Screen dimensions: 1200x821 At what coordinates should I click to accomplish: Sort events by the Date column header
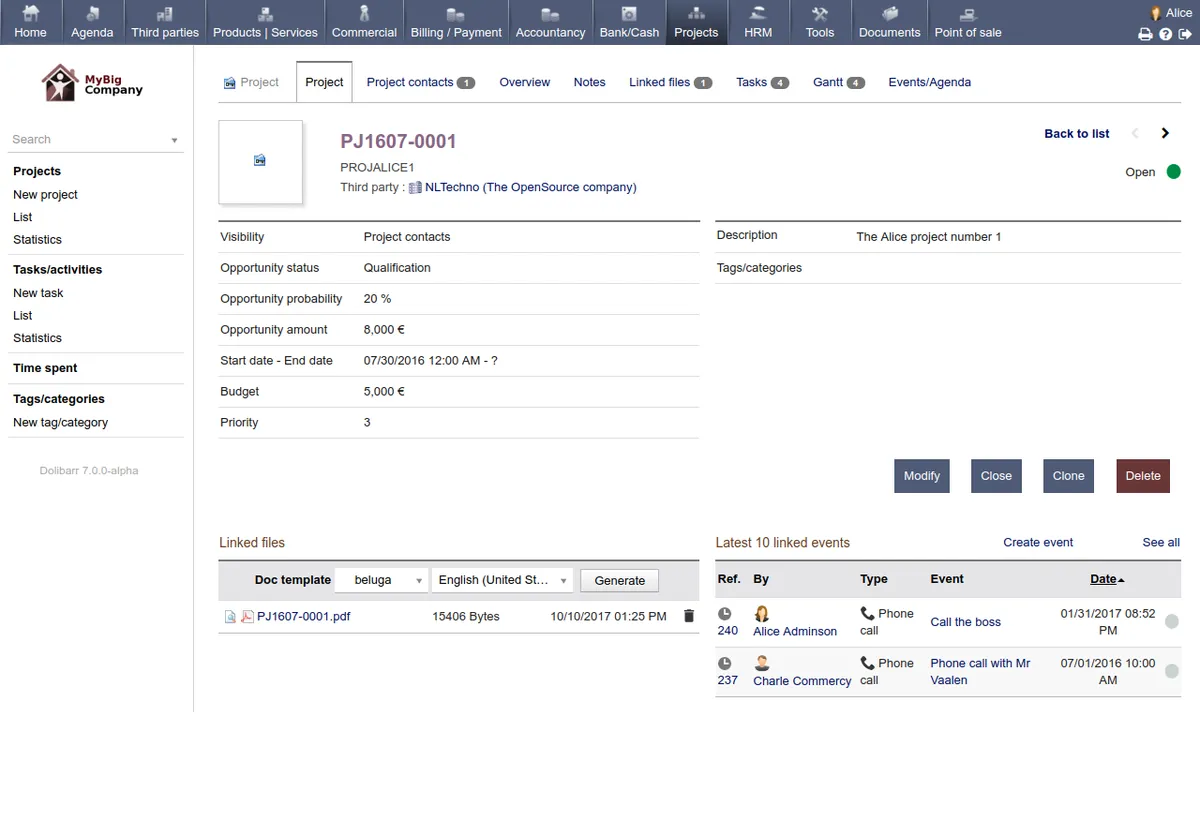(x=1106, y=579)
